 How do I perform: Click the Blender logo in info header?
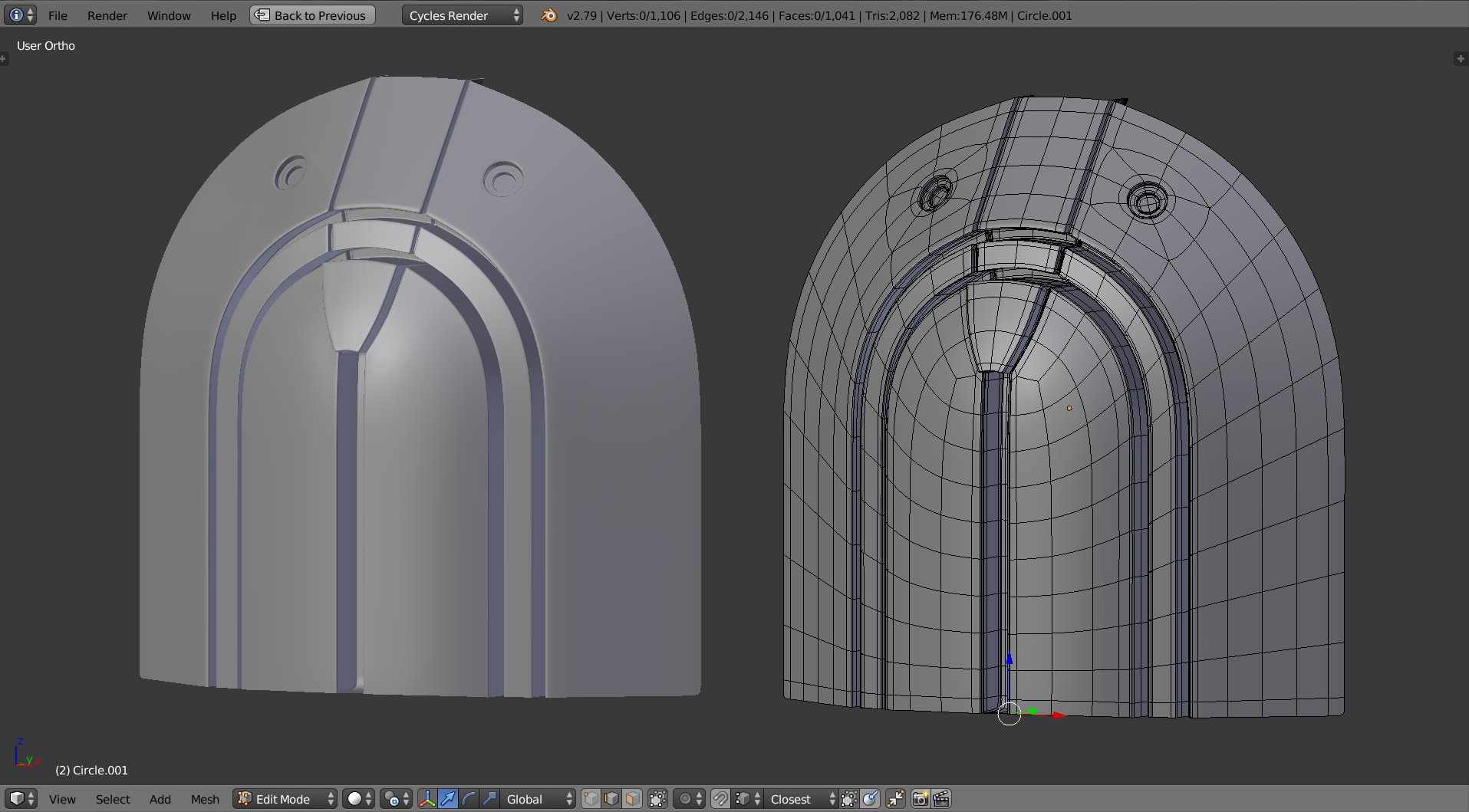549,15
